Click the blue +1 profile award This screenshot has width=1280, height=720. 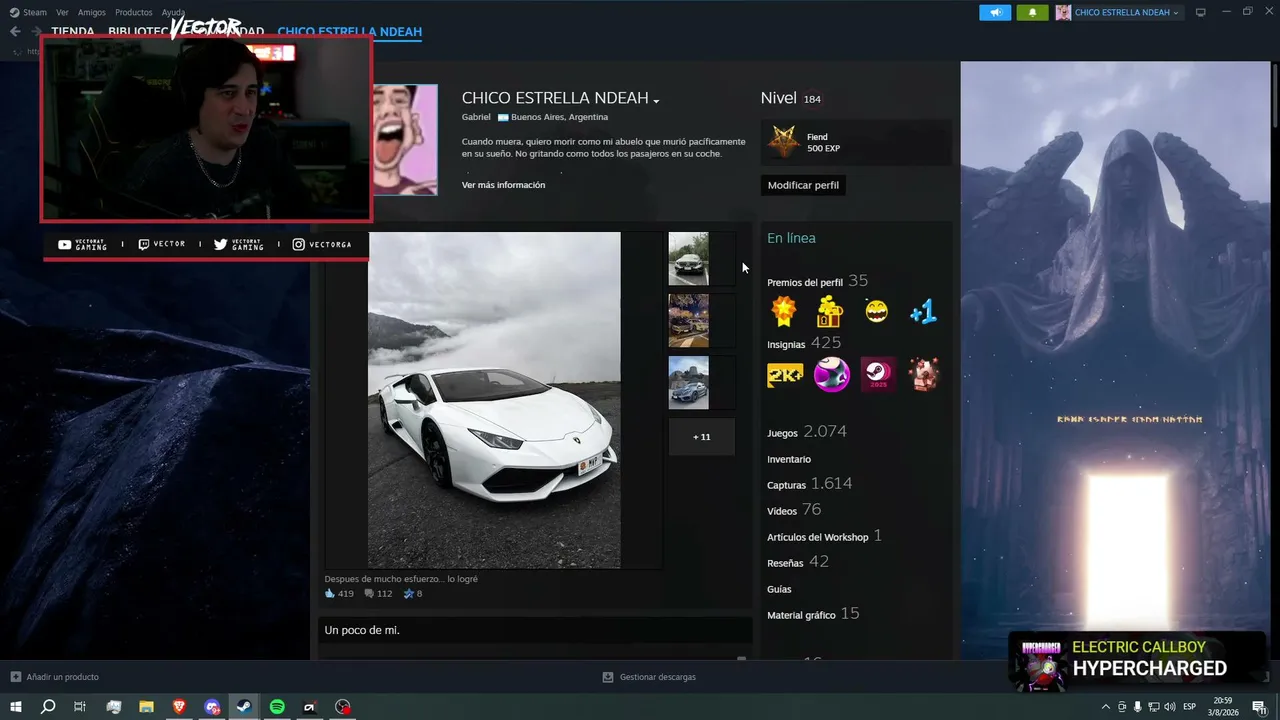pos(923,312)
